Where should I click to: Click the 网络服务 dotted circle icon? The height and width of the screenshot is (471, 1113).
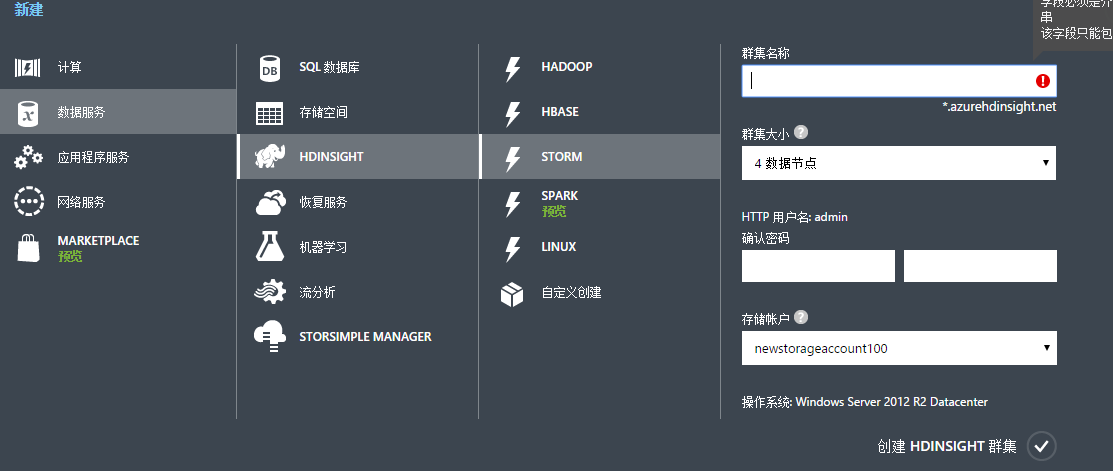coord(28,202)
